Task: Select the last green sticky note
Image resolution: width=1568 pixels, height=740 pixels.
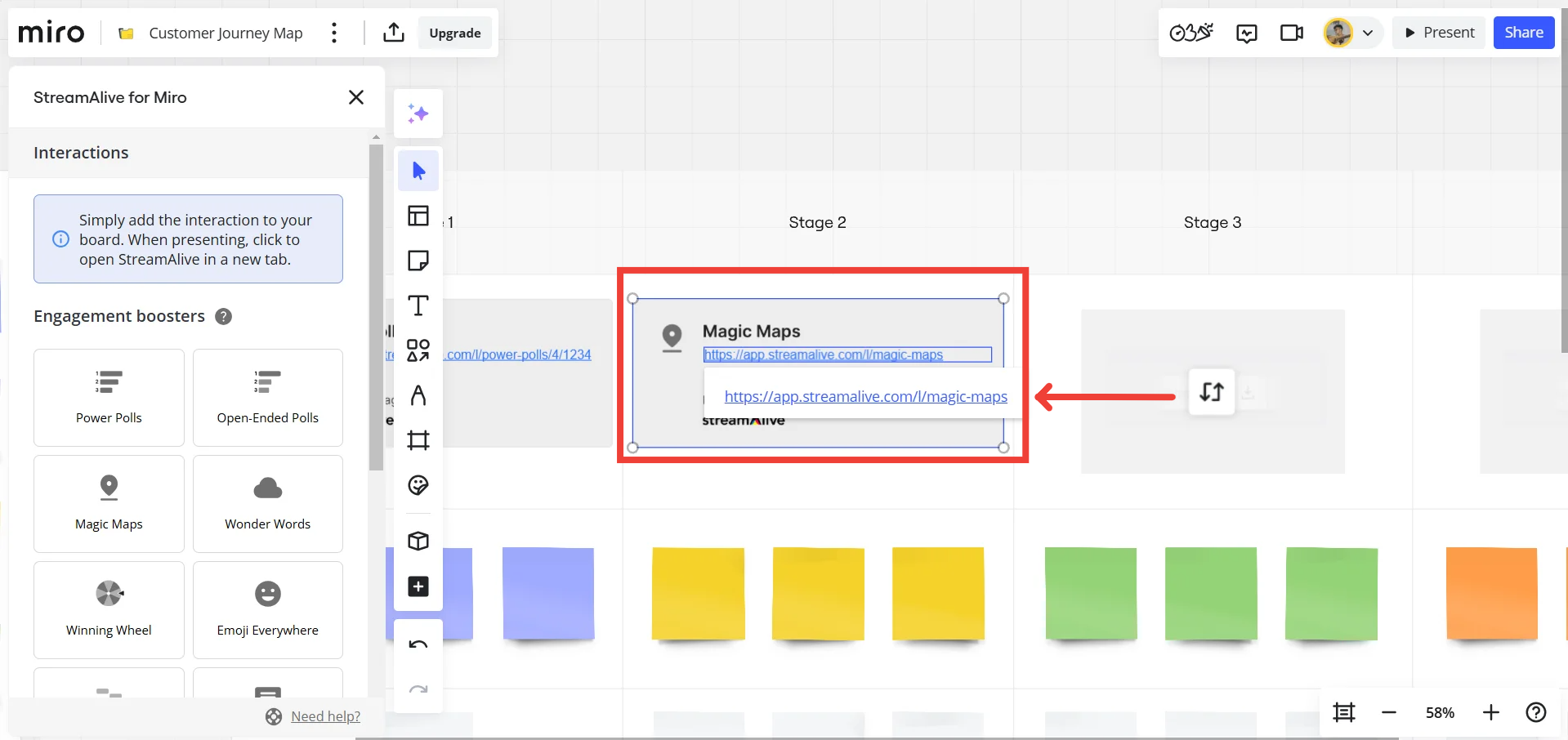Action: pyautogui.click(x=1332, y=594)
